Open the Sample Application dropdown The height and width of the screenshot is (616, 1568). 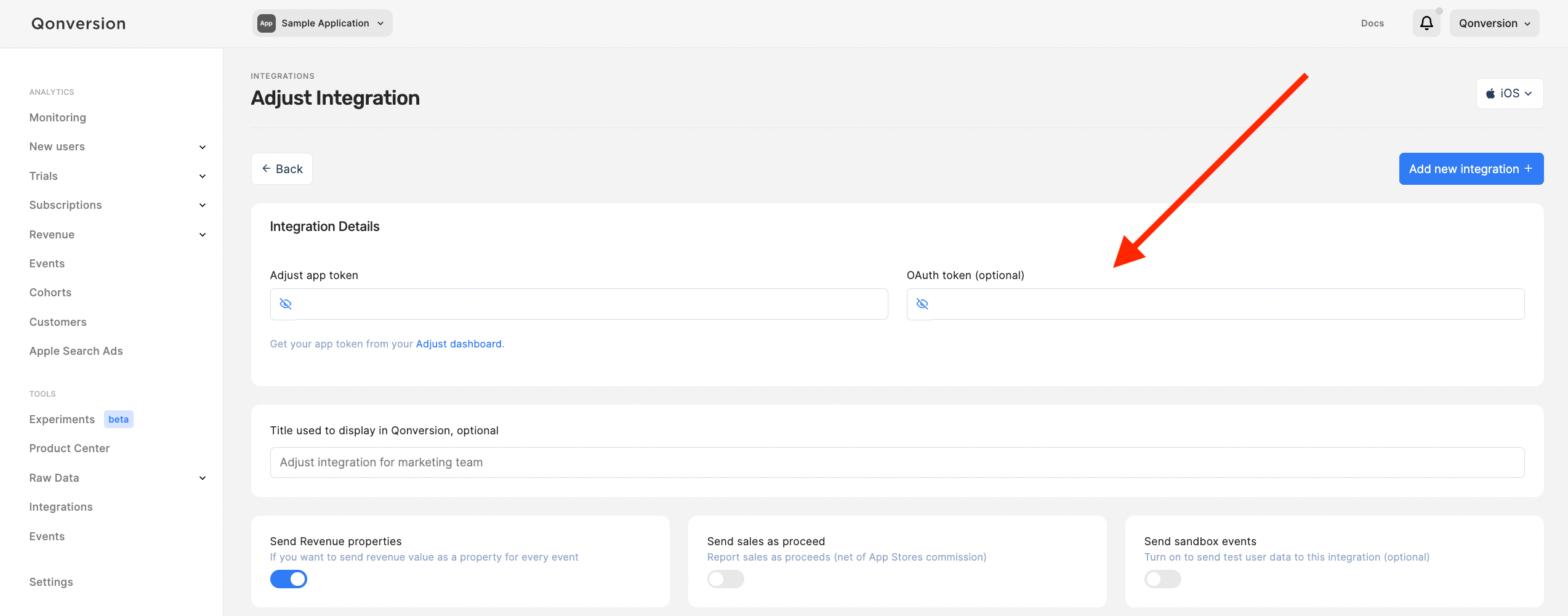(323, 23)
